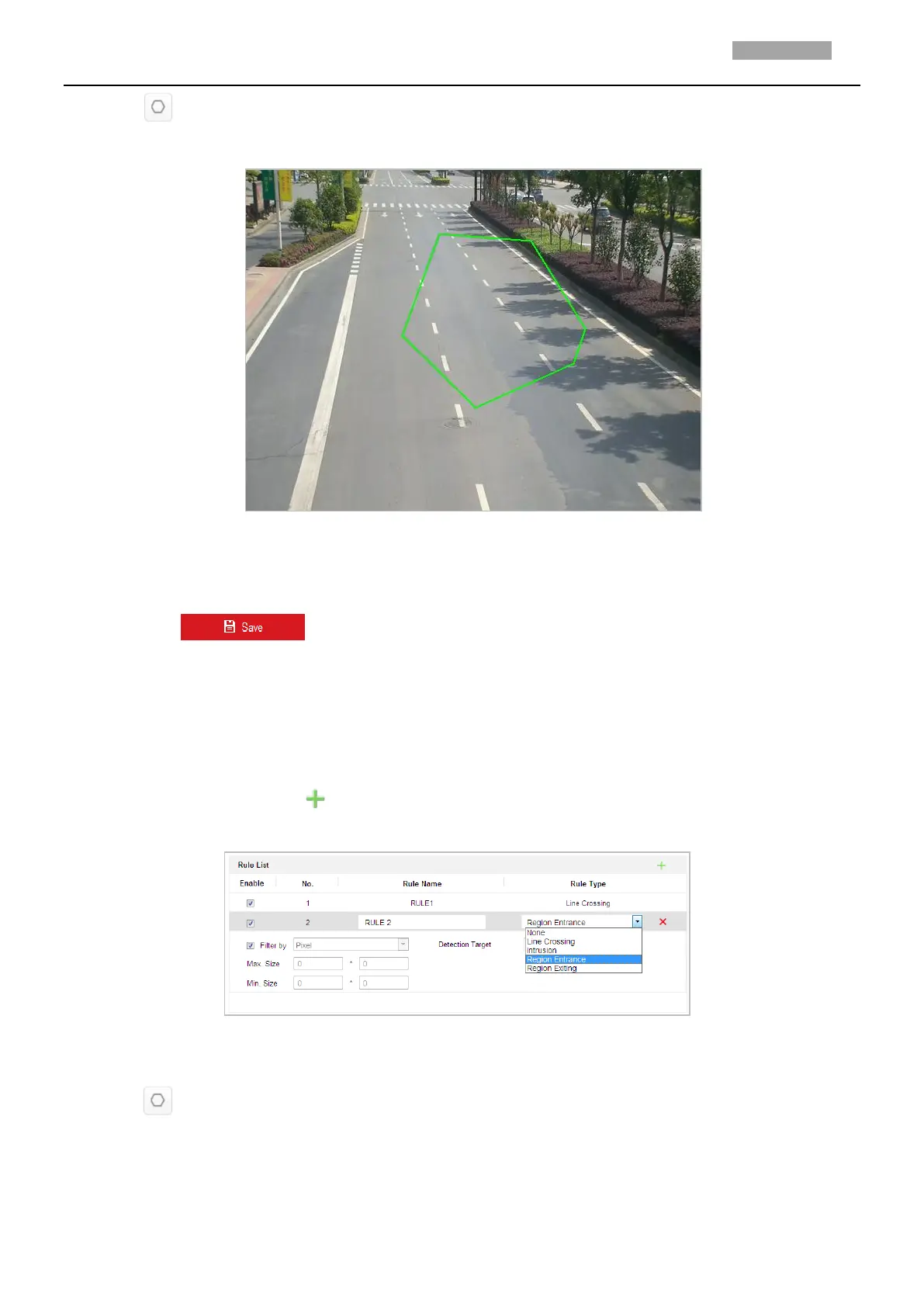
Task: Click the Rule Type column header
Action: (x=588, y=884)
